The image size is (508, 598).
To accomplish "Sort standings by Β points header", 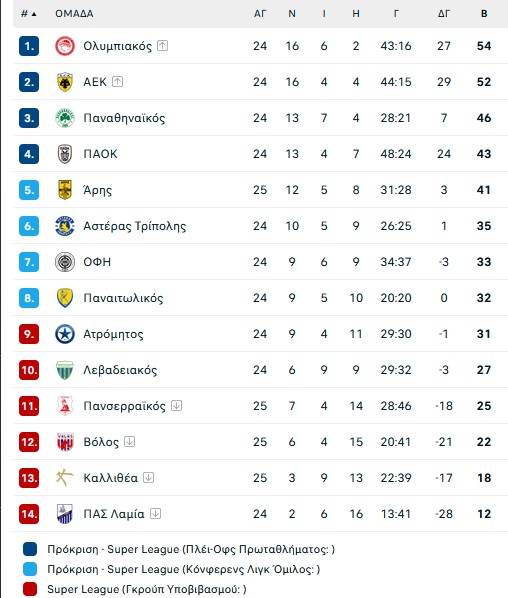I will 484,14.
